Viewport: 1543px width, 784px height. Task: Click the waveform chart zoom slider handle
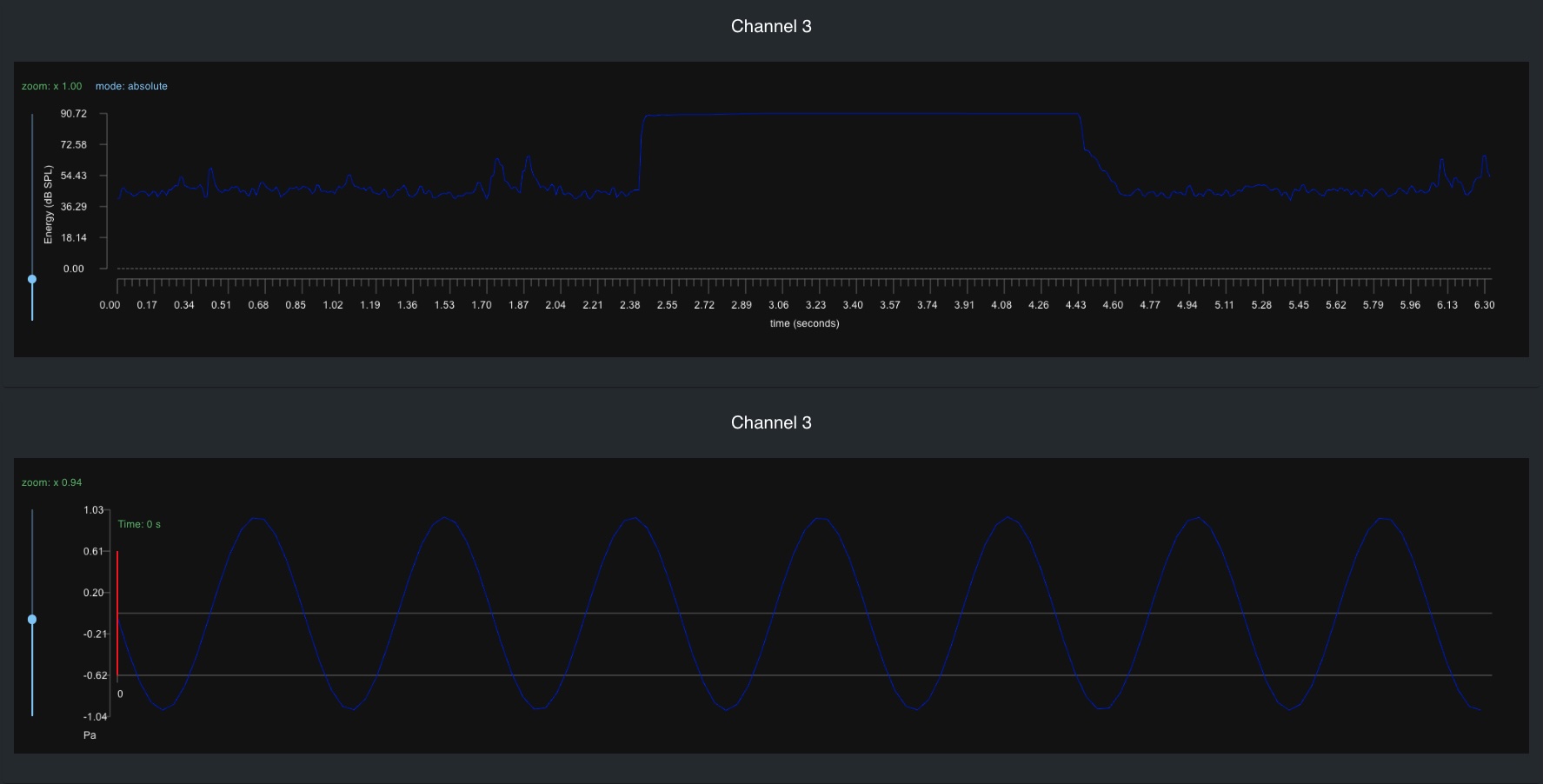pos(32,620)
